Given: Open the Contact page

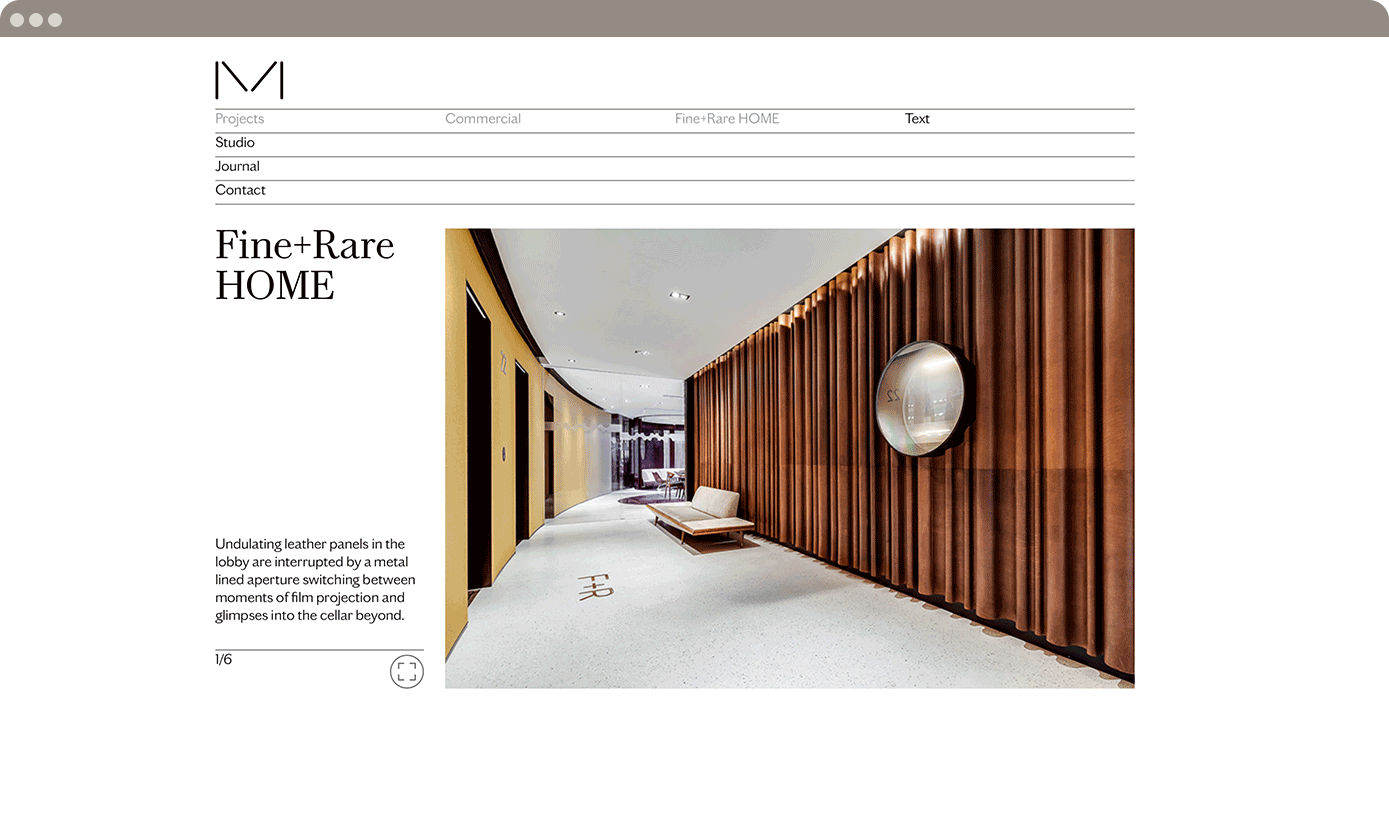Looking at the screenshot, I should click(240, 190).
